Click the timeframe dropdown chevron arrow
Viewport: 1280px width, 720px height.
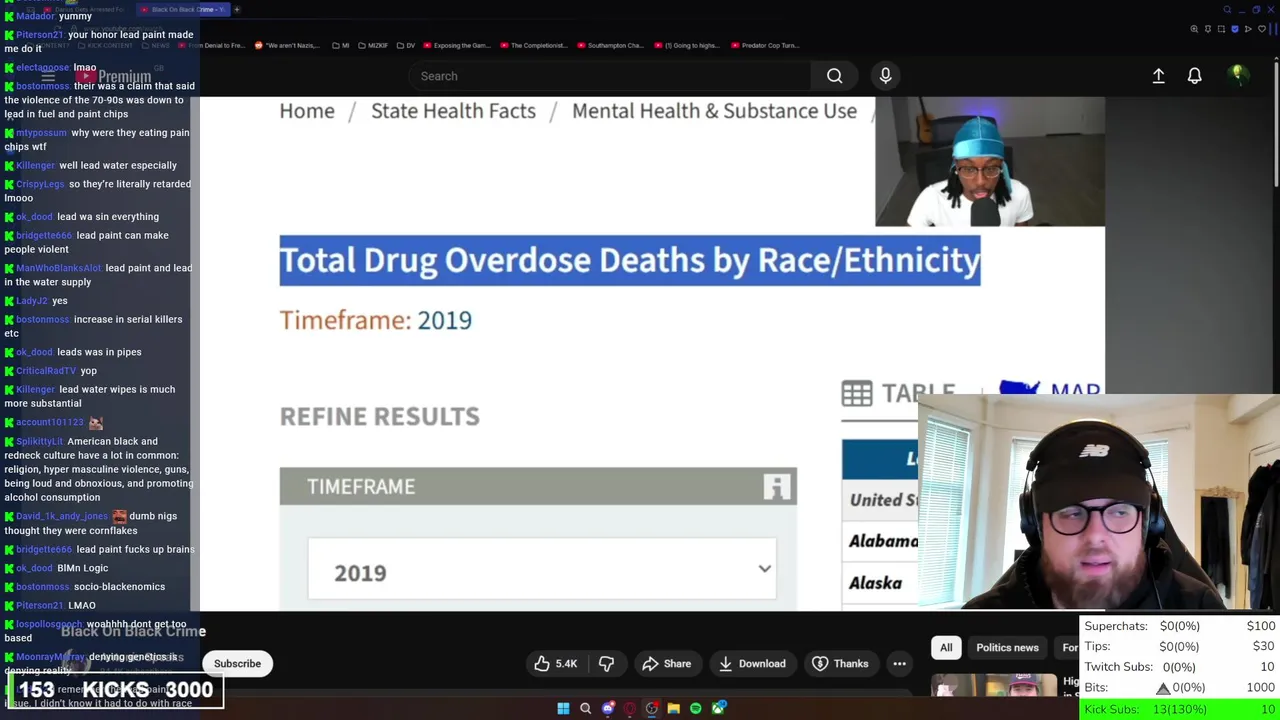tap(764, 569)
